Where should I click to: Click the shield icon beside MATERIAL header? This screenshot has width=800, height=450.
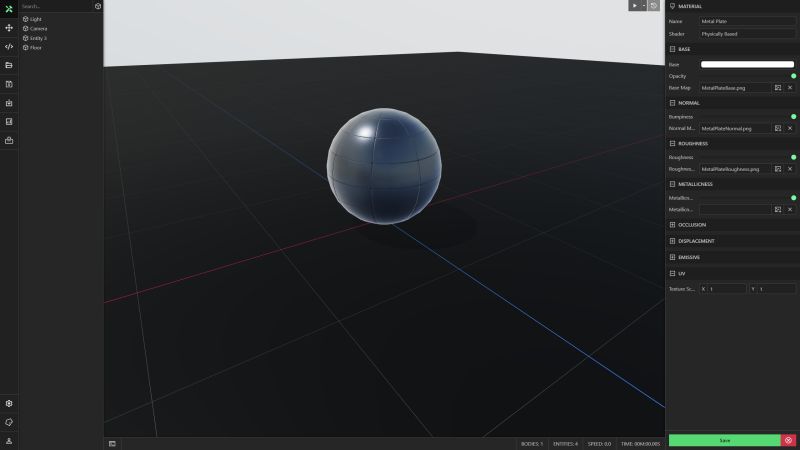(672, 6)
